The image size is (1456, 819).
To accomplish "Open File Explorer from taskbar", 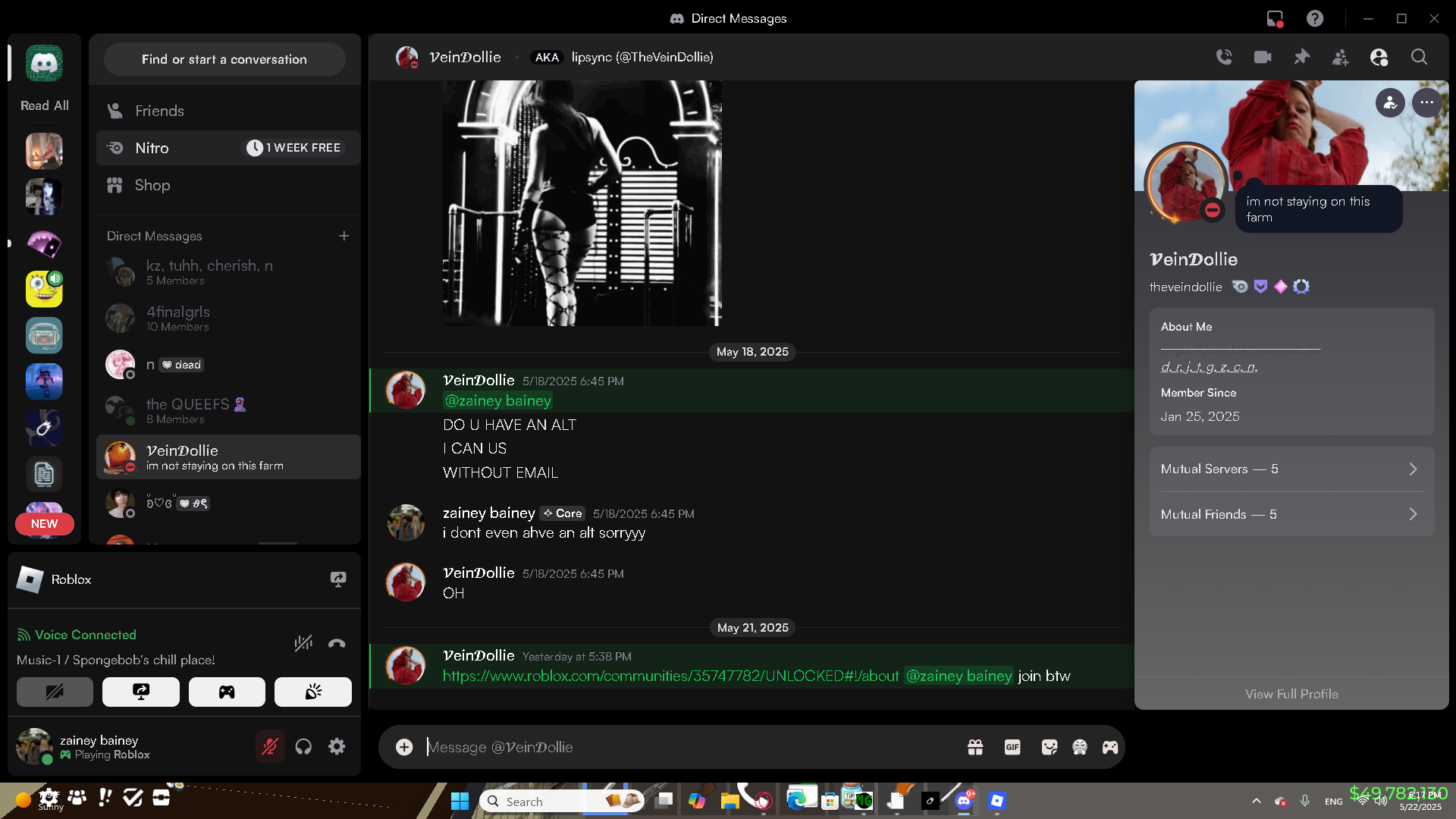I will pyautogui.click(x=730, y=801).
